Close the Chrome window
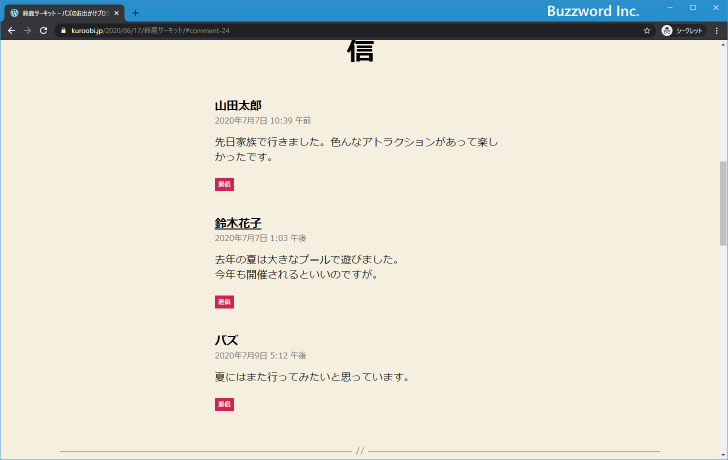This screenshot has width=728, height=460. pos(715,7)
